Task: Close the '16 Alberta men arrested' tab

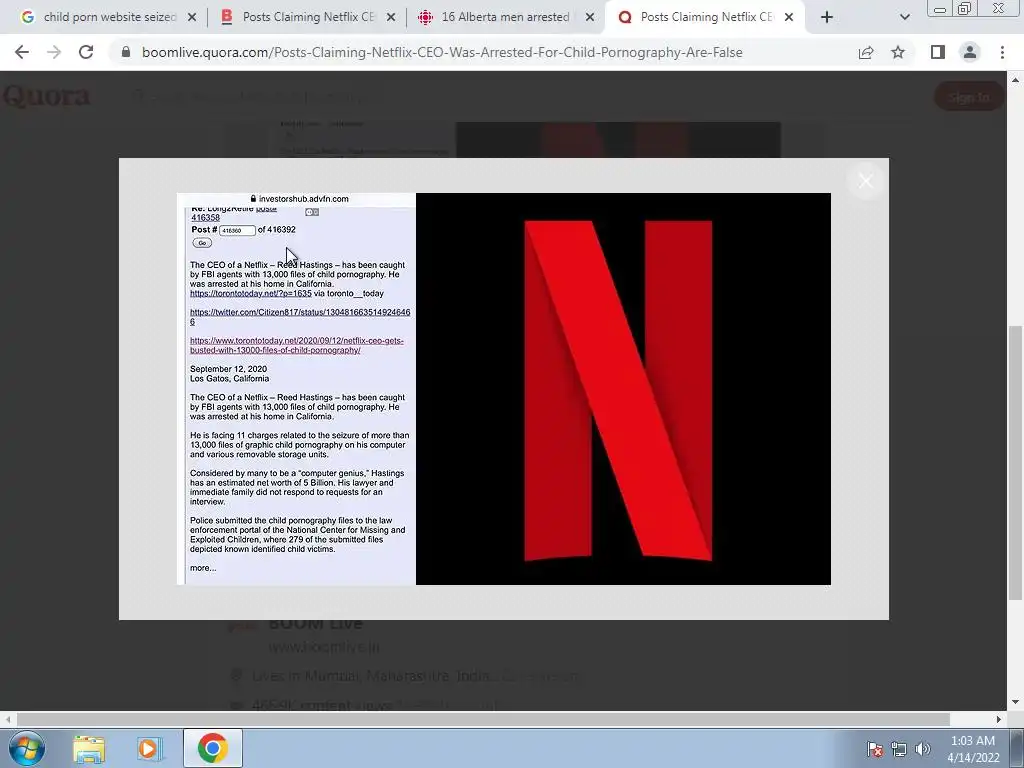Action: tap(590, 17)
